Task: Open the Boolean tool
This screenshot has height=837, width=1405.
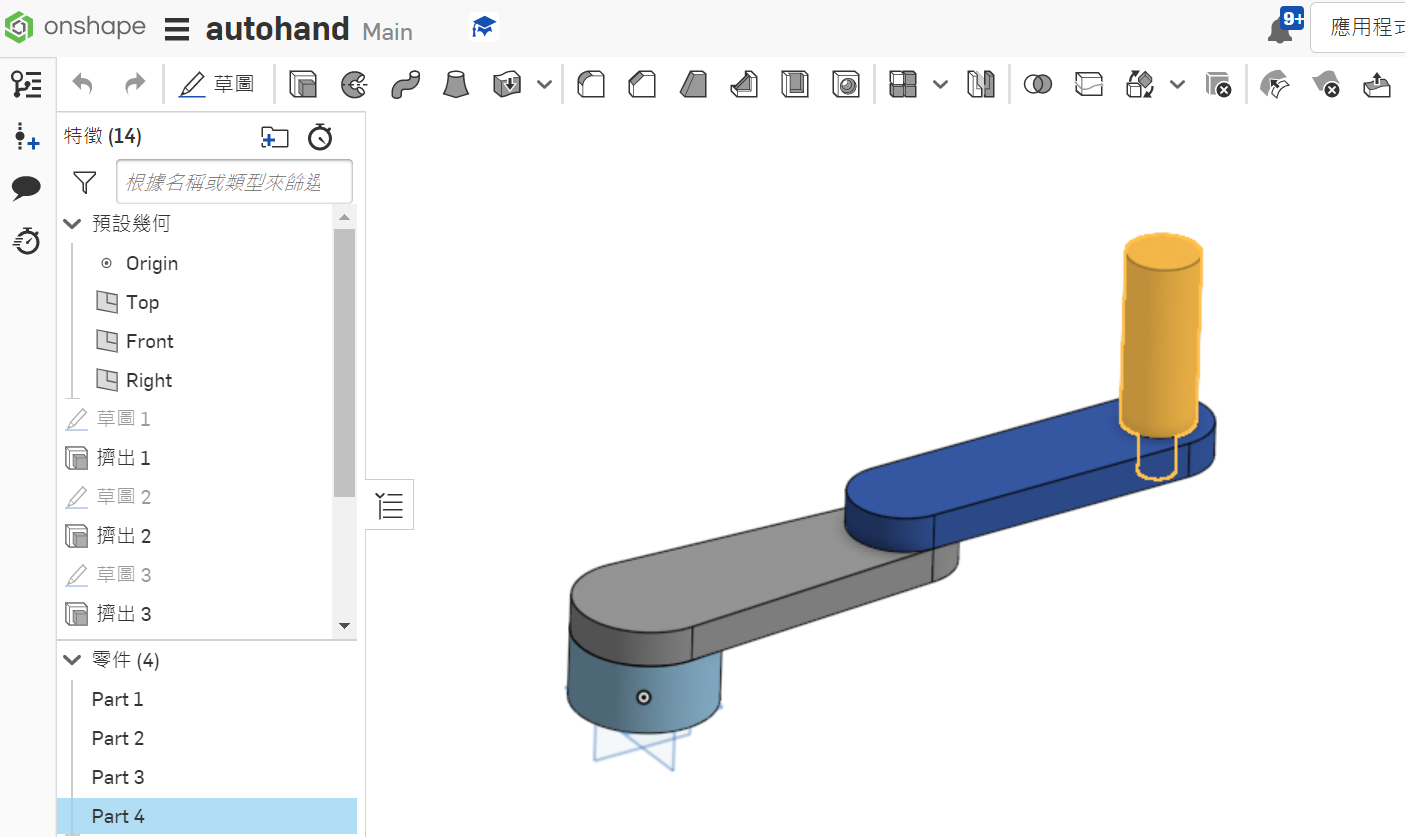Action: [1038, 85]
